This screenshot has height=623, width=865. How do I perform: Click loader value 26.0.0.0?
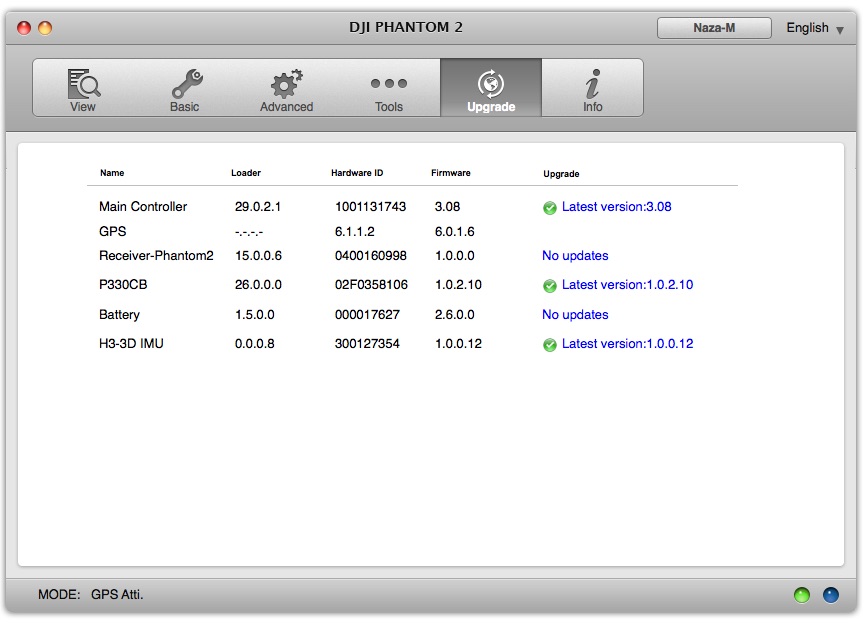[258, 285]
